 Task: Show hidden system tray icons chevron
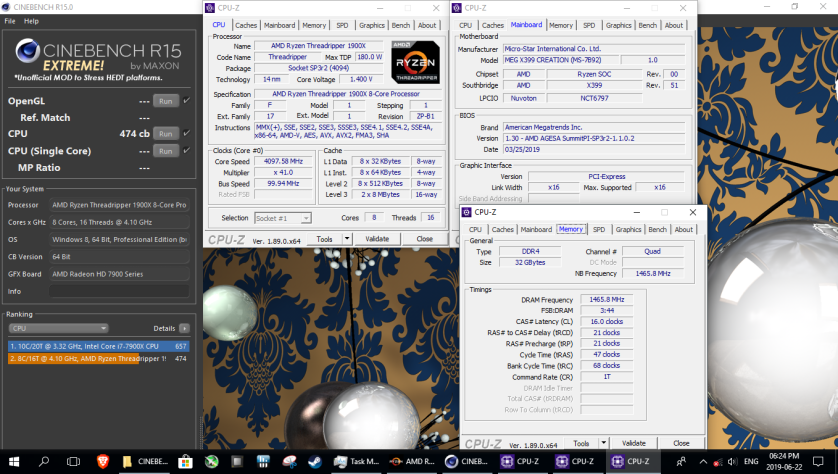coord(703,462)
